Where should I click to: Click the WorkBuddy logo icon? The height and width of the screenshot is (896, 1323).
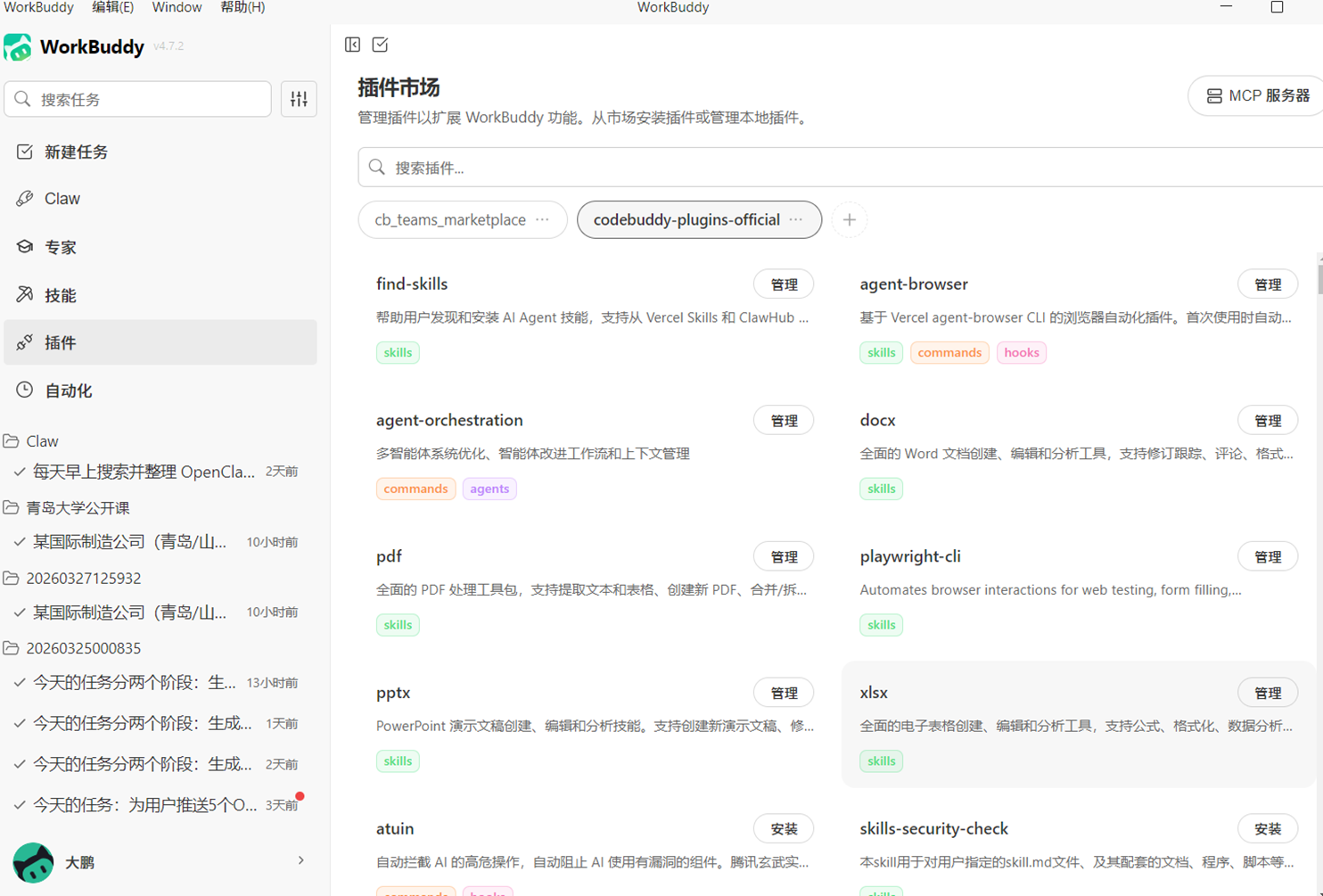point(18,47)
